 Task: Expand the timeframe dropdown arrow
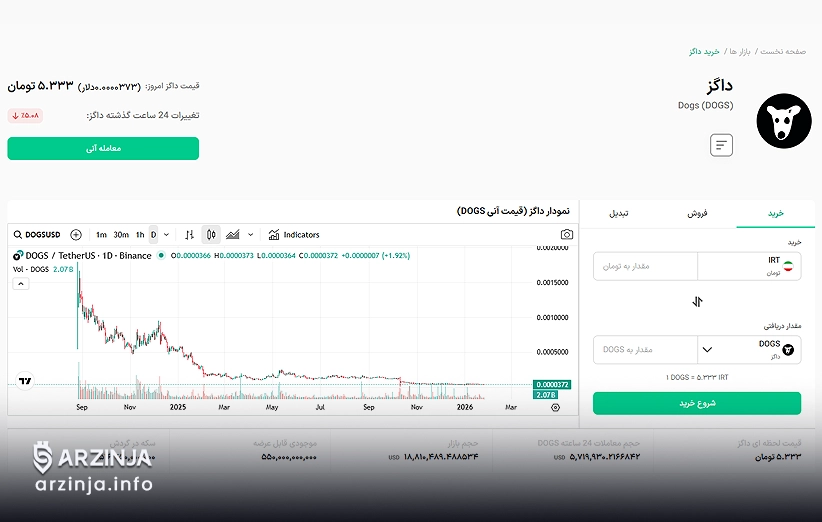[165, 235]
